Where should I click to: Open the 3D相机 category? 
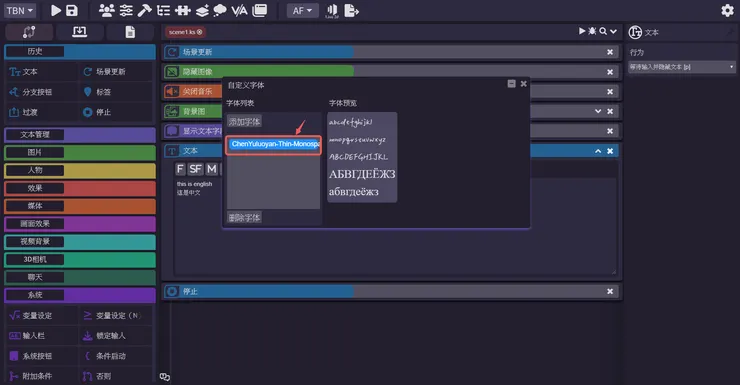[80, 259]
